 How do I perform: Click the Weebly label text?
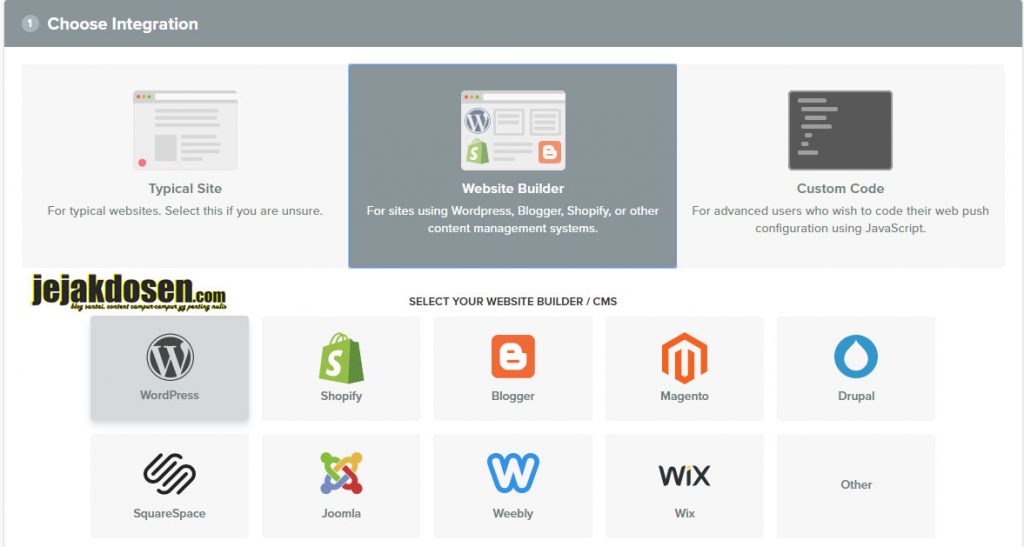click(x=513, y=513)
